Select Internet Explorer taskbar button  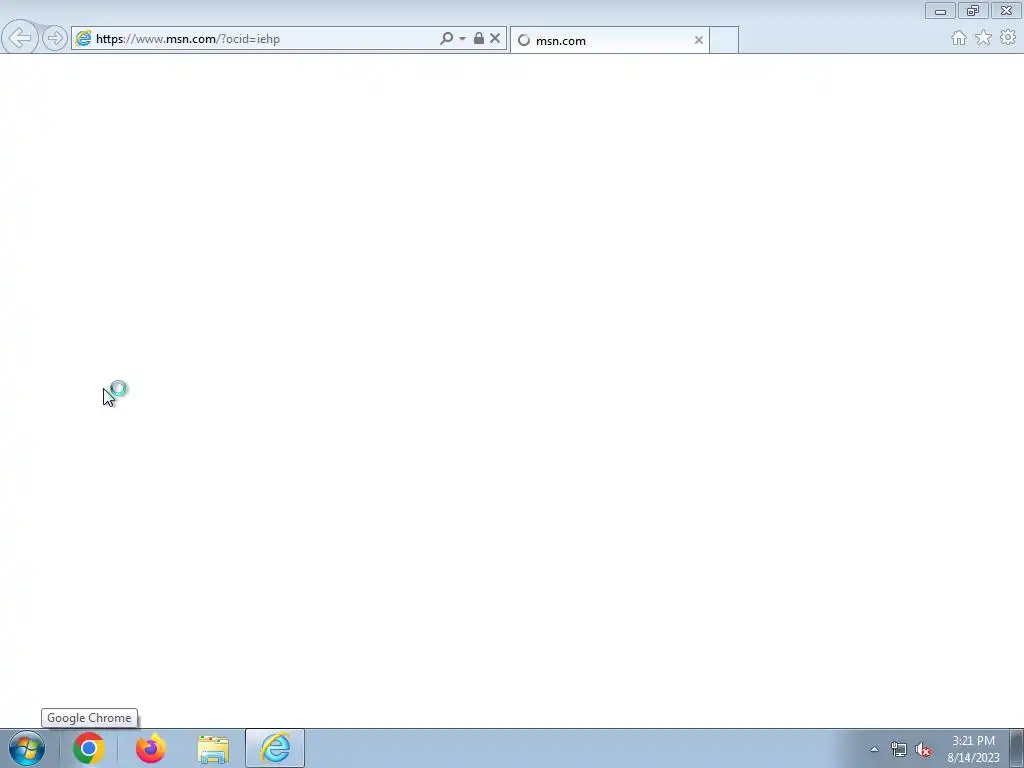click(x=275, y=748)
